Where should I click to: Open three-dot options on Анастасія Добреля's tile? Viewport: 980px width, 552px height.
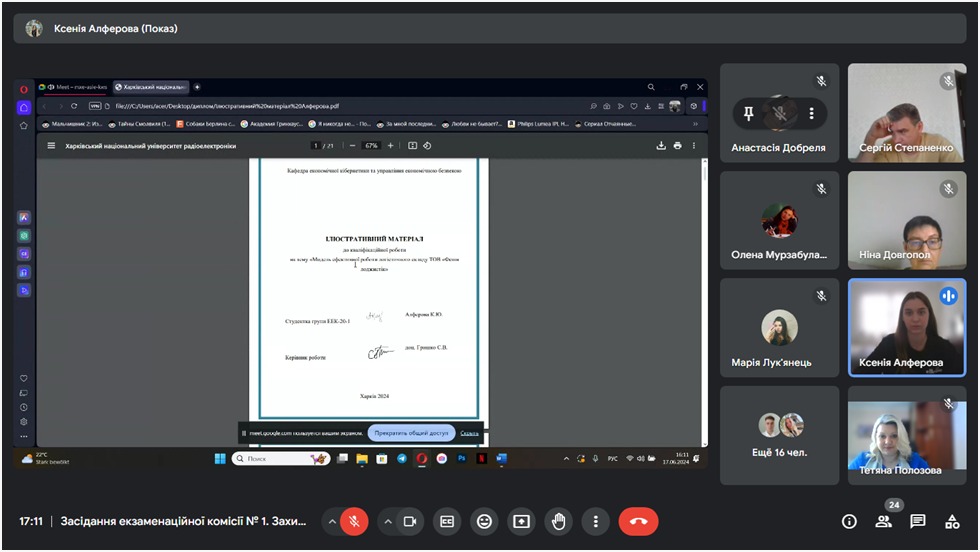pos(811,114)
